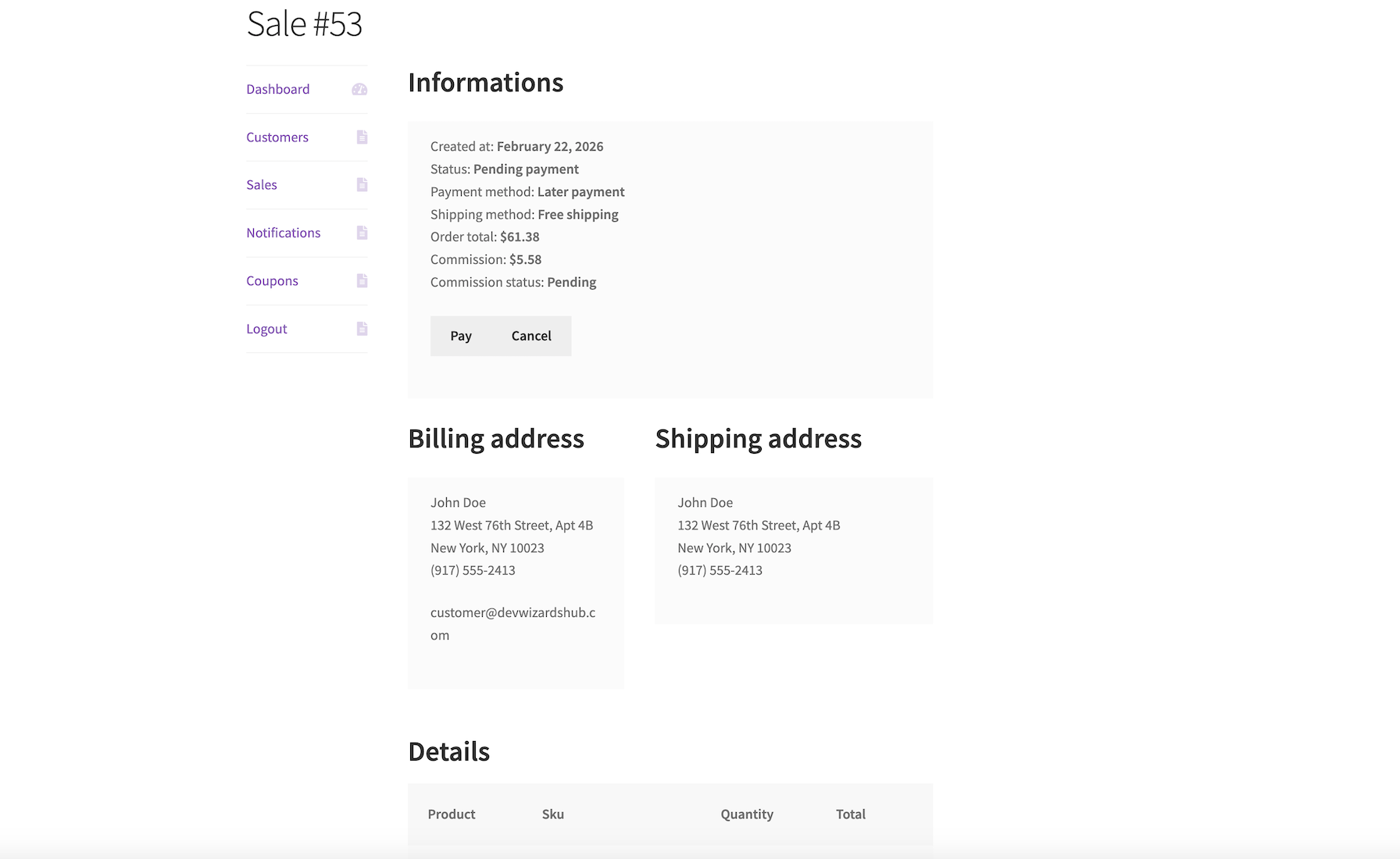Click the Total column header
The image size is (1400, 859).
851,814
